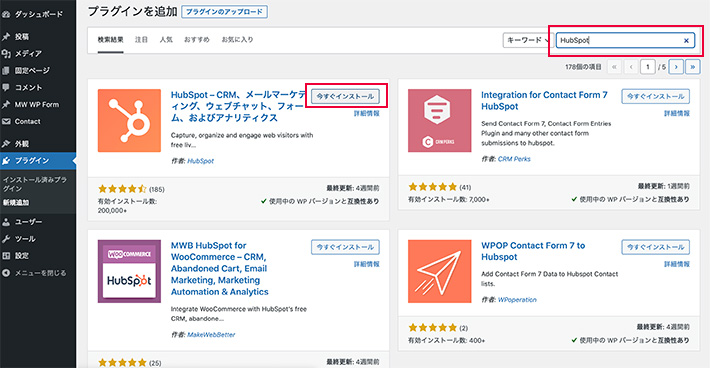710x368 pixels.
Task: Open 設定 in the sidebar menu
Action: [x=22, y=256]
